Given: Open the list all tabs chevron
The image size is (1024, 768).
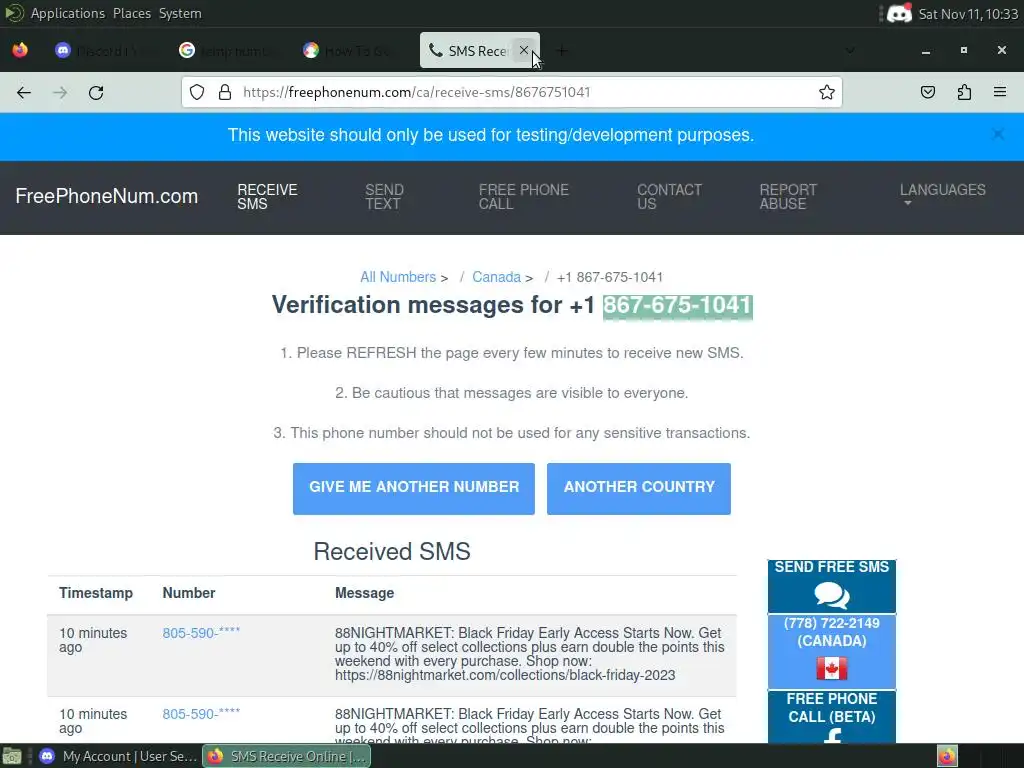Looking at the screenshot, I should click(x=850, y=50).
